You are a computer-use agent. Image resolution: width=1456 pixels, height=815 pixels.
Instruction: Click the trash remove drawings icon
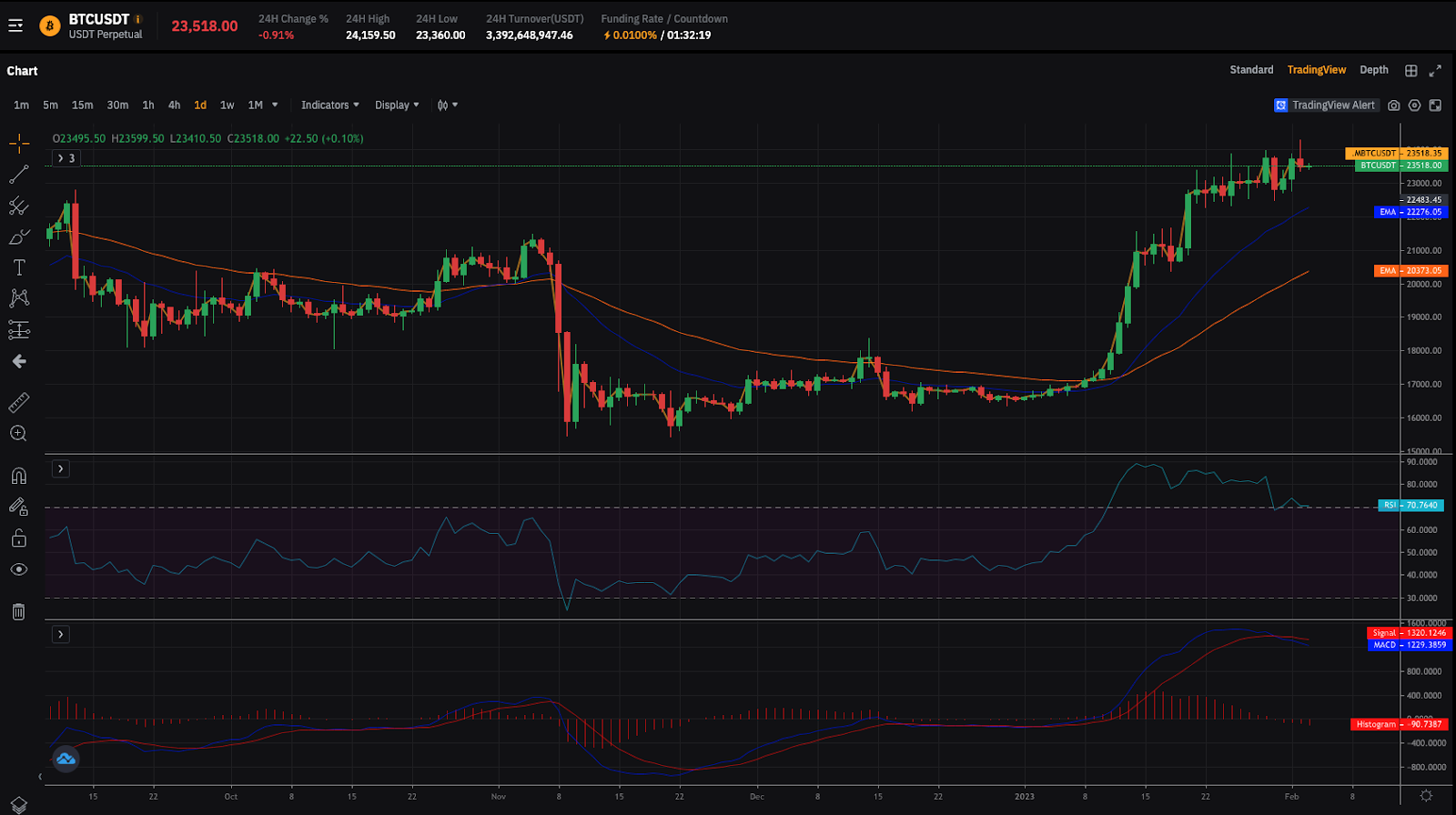coord(19,611)
